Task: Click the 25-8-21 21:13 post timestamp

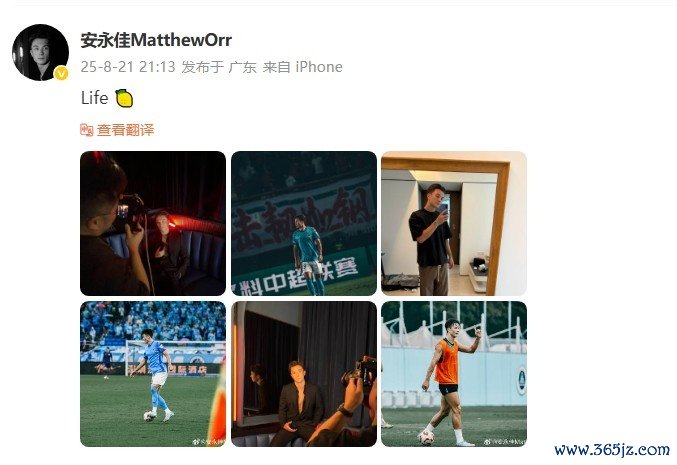Action: tap(128, 67)
